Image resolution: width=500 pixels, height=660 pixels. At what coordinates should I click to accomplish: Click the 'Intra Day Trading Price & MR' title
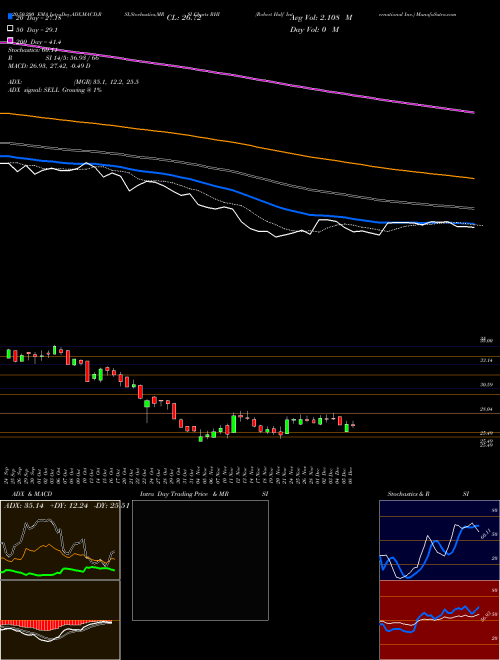[x=185, y=494]
